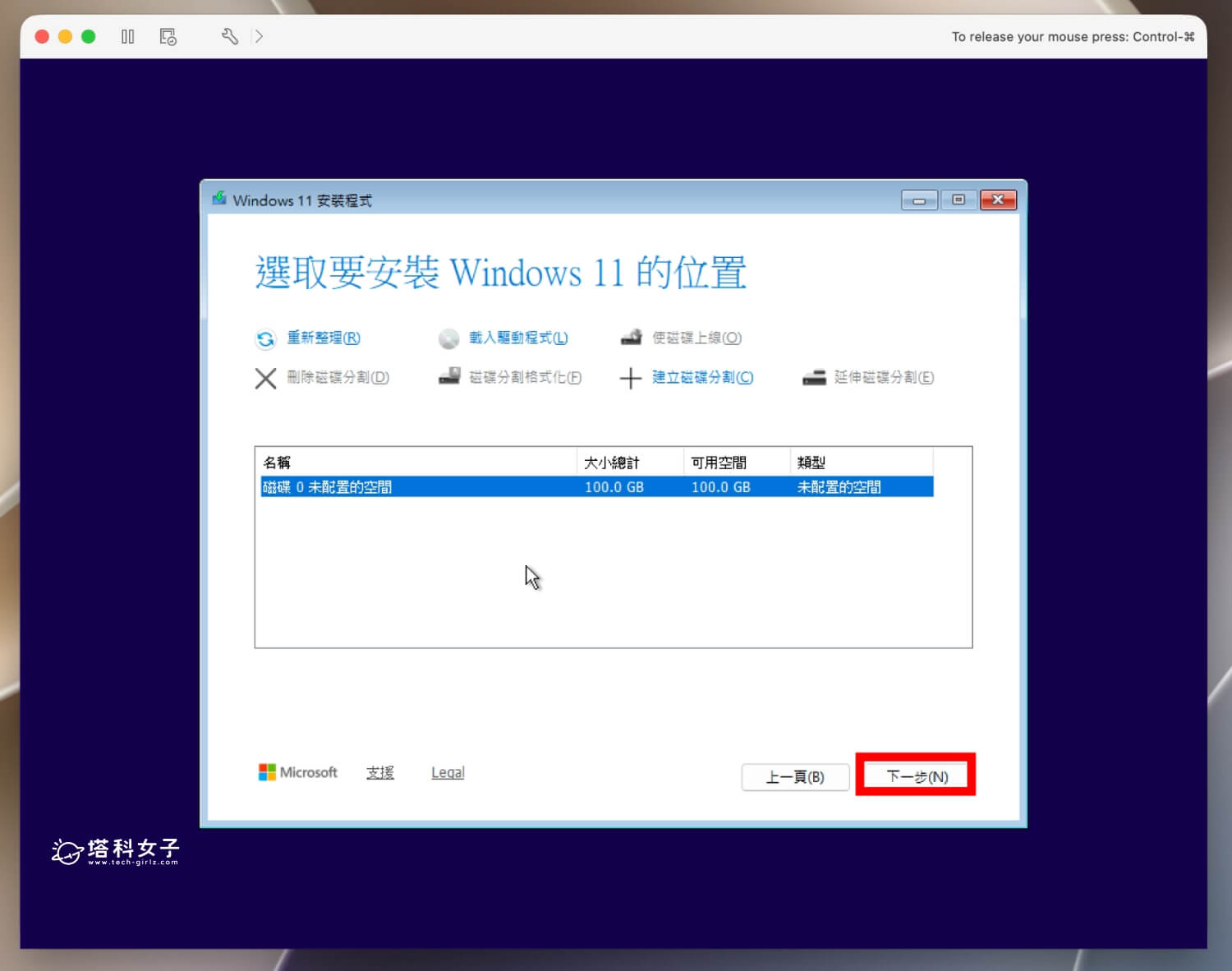Click 延伸磁碟分割(E) option
This screenshot has height=971, width=1232.
coord(885,377)
